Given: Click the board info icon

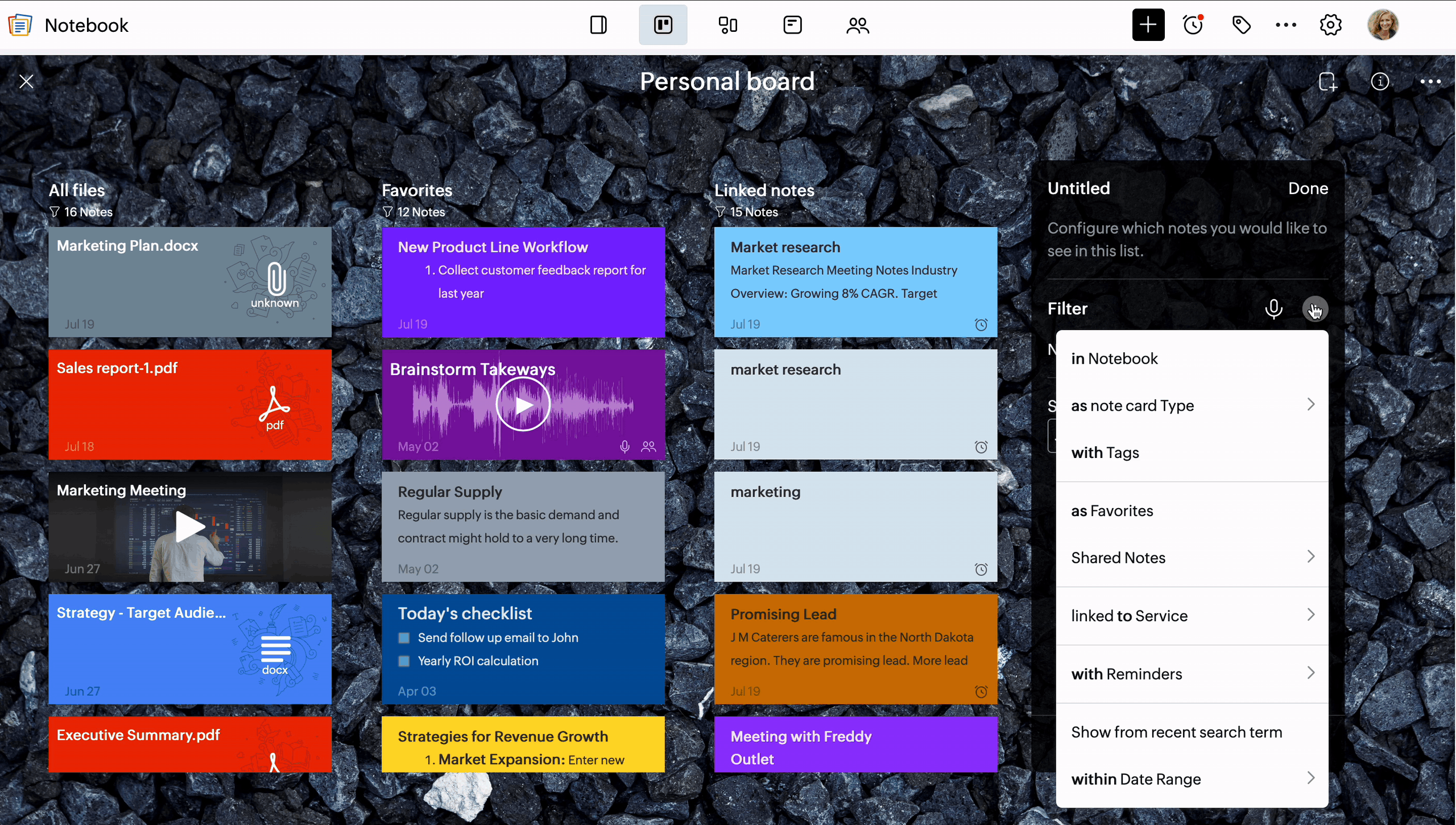Looking at the screenshot, I should click(1380, 81).
